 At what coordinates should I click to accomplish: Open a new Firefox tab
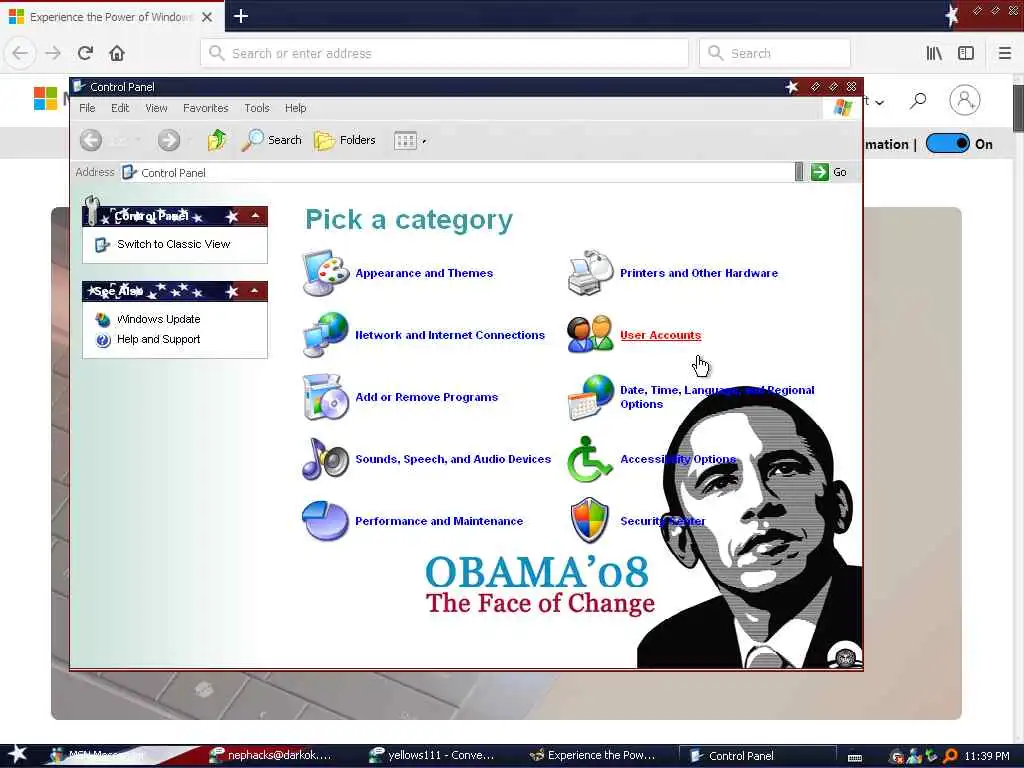(x=241, y=16)
